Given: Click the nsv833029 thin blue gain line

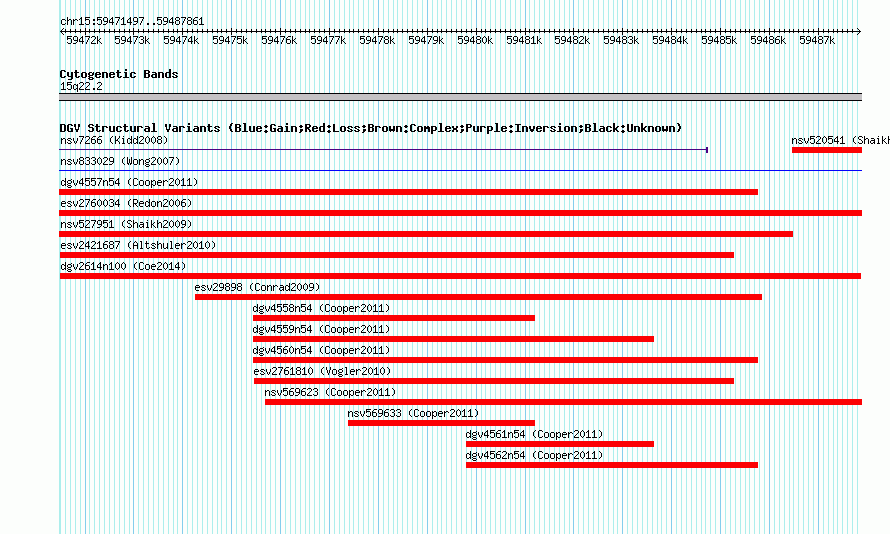Looking at the screenshot, I should [x=460, y=170].
